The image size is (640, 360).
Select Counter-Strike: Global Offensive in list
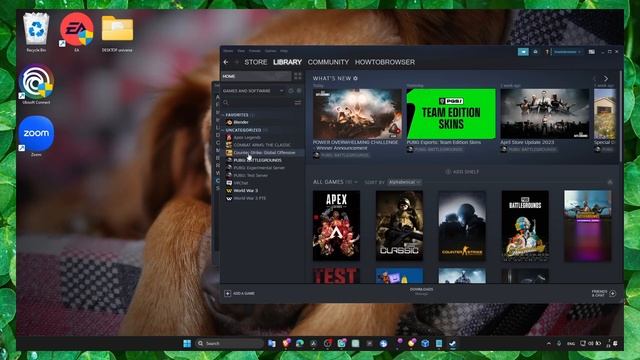(x=263, y=153)
